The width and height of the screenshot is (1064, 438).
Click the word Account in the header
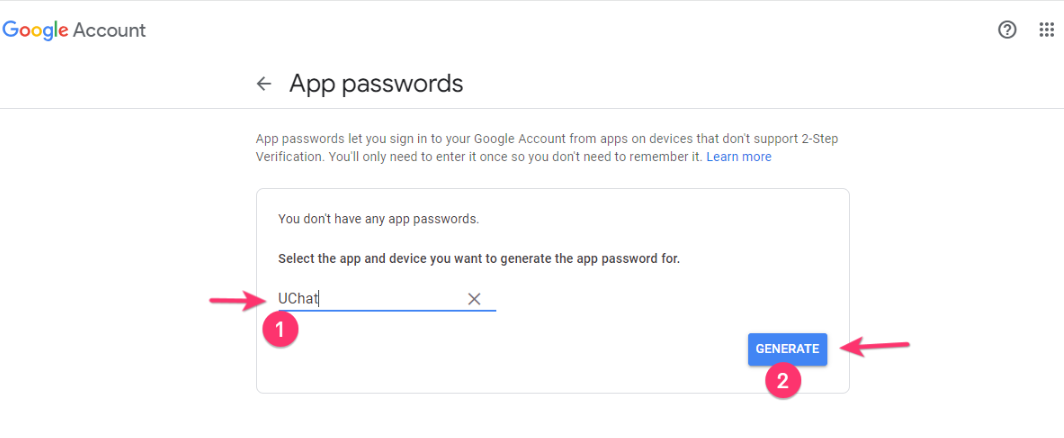click(109, 30)
